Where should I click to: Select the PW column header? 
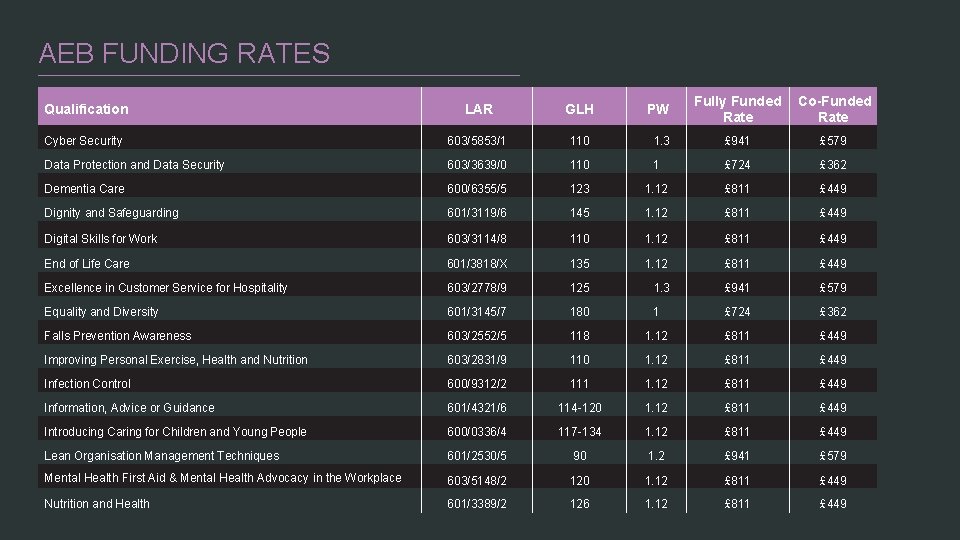(658, 109)
